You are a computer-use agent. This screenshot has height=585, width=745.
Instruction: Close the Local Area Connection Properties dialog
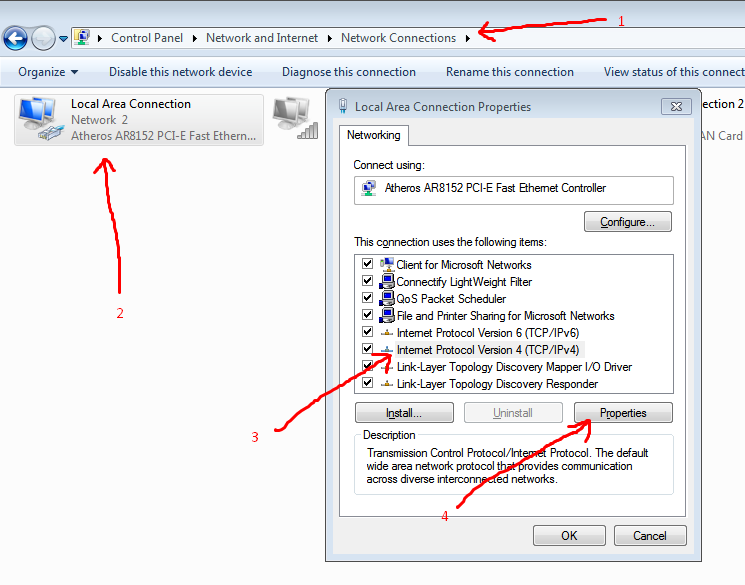676,107
